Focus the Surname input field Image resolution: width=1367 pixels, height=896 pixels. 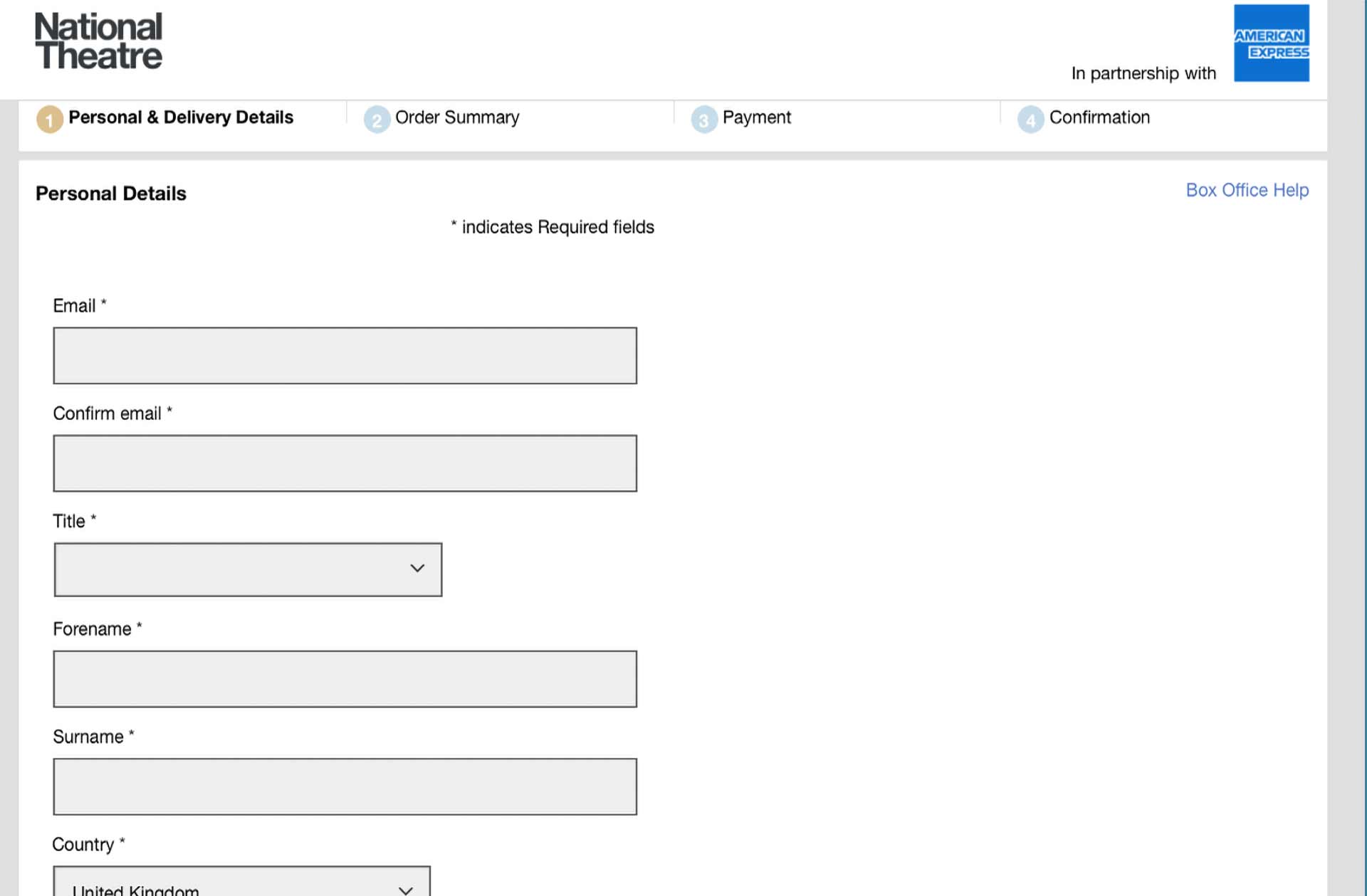click(345, 786)
